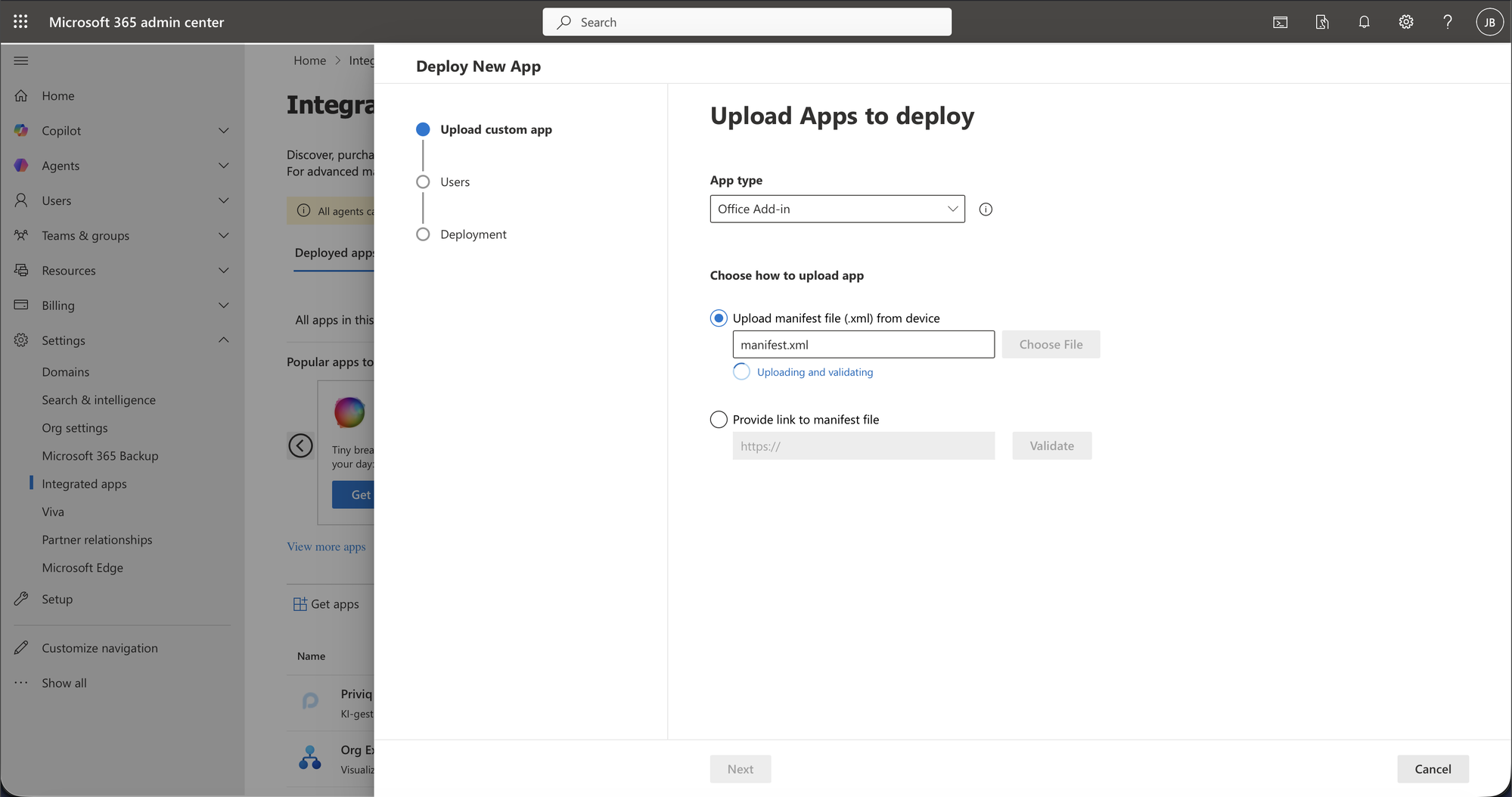Switch to the Deployed apps tab
1512x797 pixels.
(x=334, y=253)
